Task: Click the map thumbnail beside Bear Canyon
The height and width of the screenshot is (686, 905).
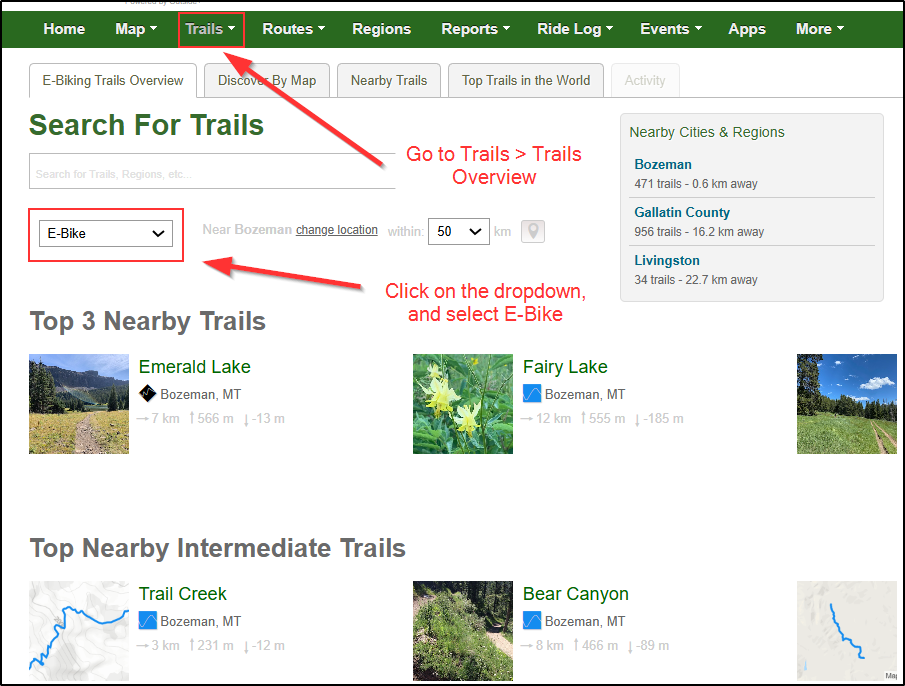Action: [847, 631]
